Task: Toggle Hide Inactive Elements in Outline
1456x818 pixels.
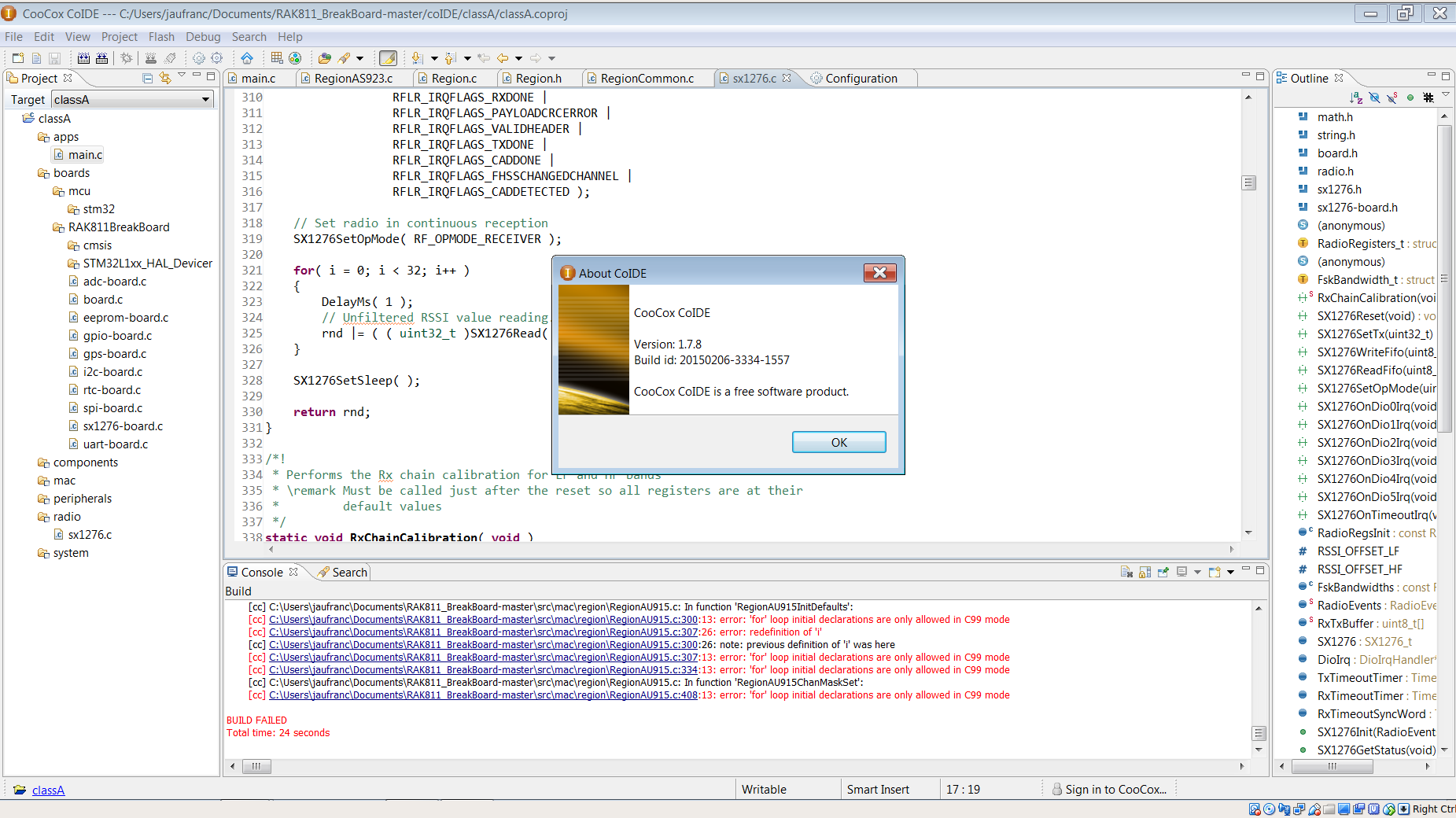Action: 1428,98
